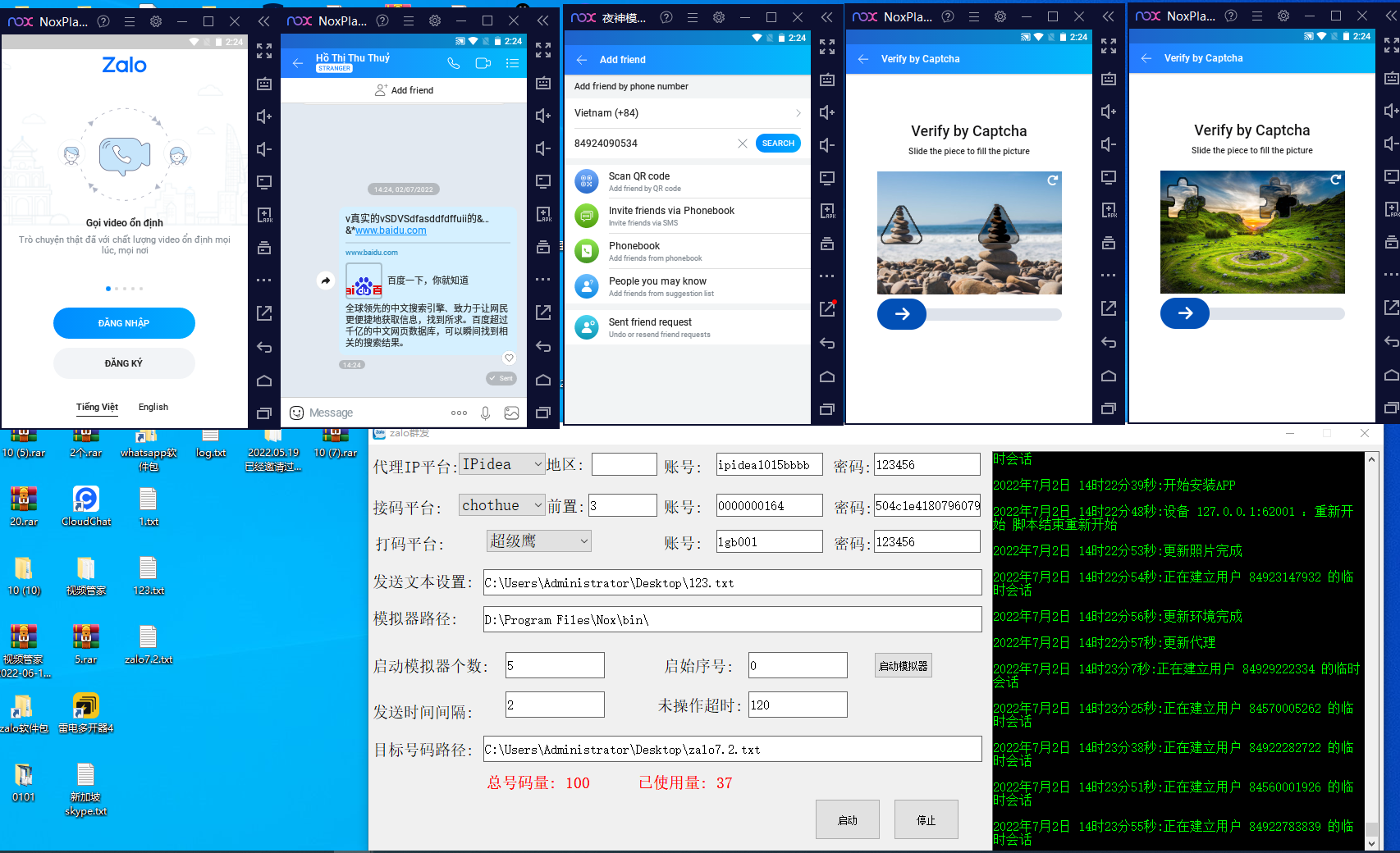Click Add friend in chat header
The image size is (1400, 853).
click(404, 90)
